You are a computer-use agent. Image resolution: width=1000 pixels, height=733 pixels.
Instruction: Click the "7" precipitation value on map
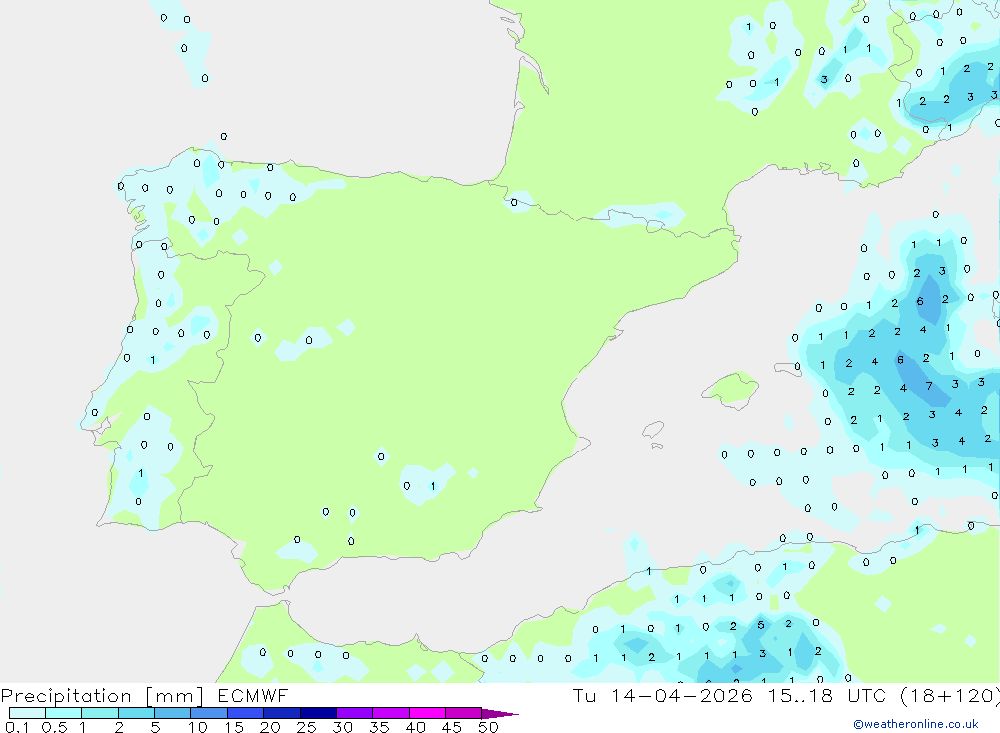(x=929, y=386)
